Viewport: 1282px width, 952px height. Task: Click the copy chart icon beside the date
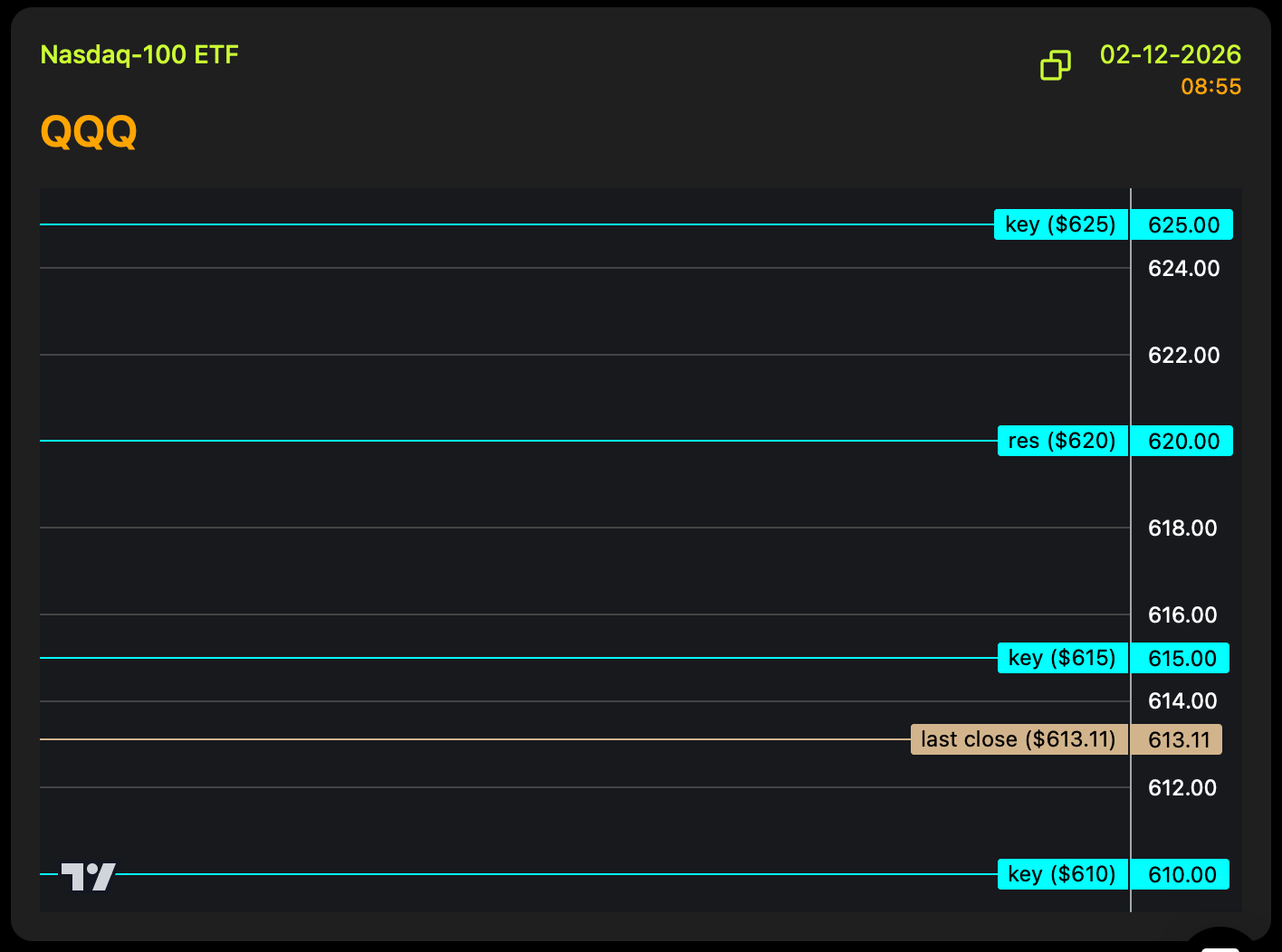(1056, 65)
